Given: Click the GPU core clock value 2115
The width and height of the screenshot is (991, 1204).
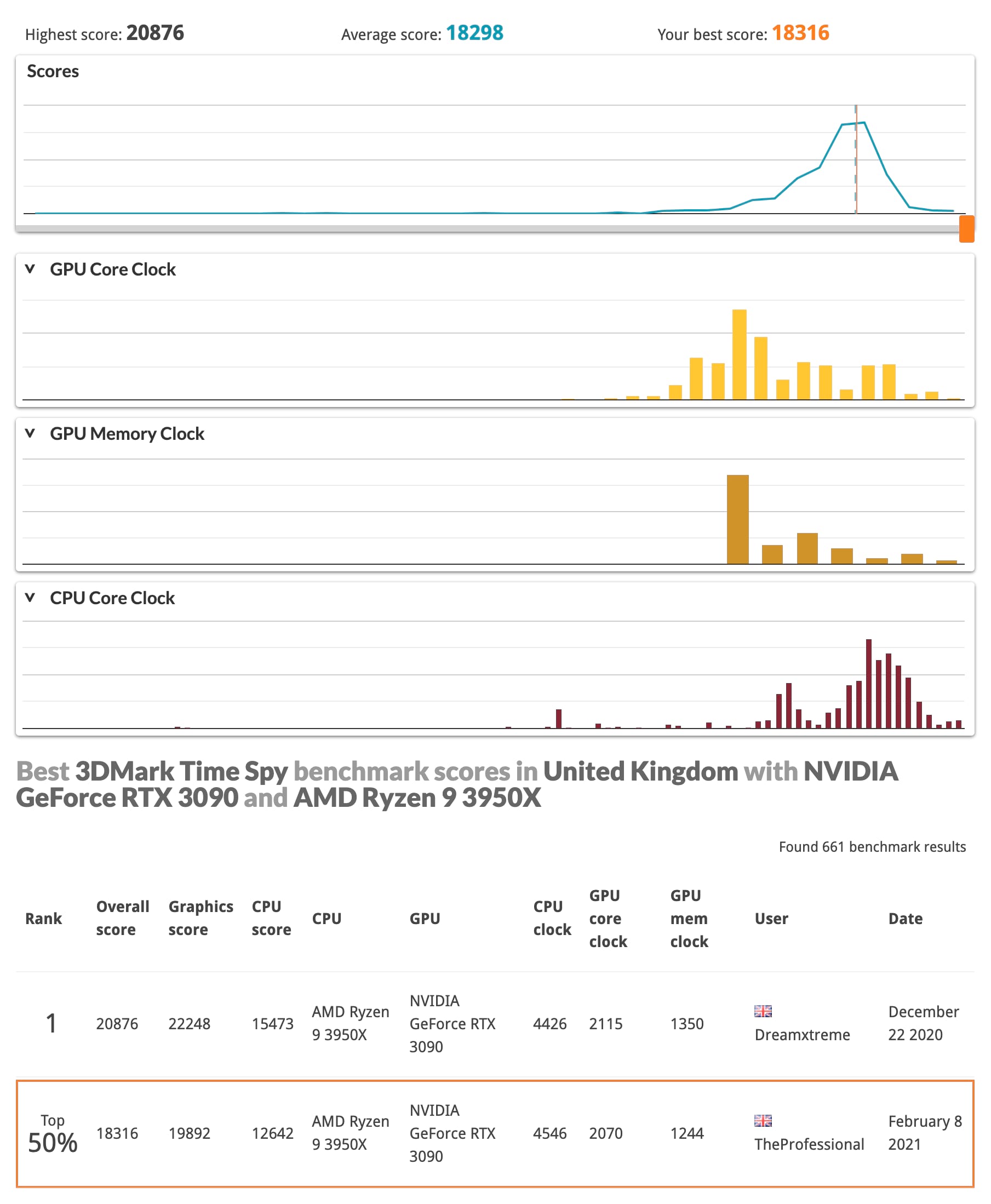Looking at the screenshot, I should tap(606, 1024).
